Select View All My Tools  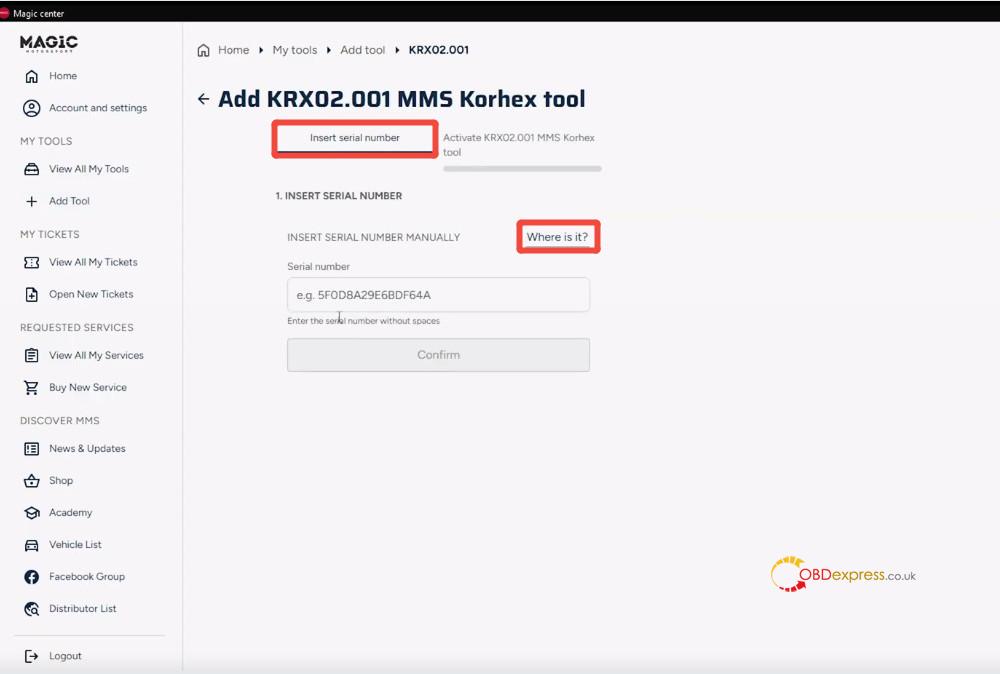(89, 169)
